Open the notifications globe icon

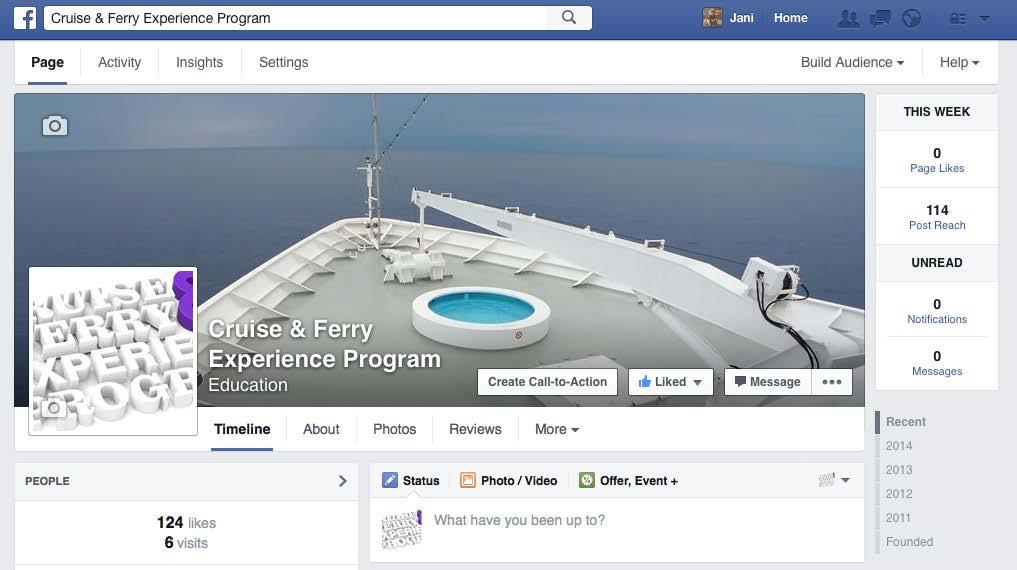coord(911,18)
